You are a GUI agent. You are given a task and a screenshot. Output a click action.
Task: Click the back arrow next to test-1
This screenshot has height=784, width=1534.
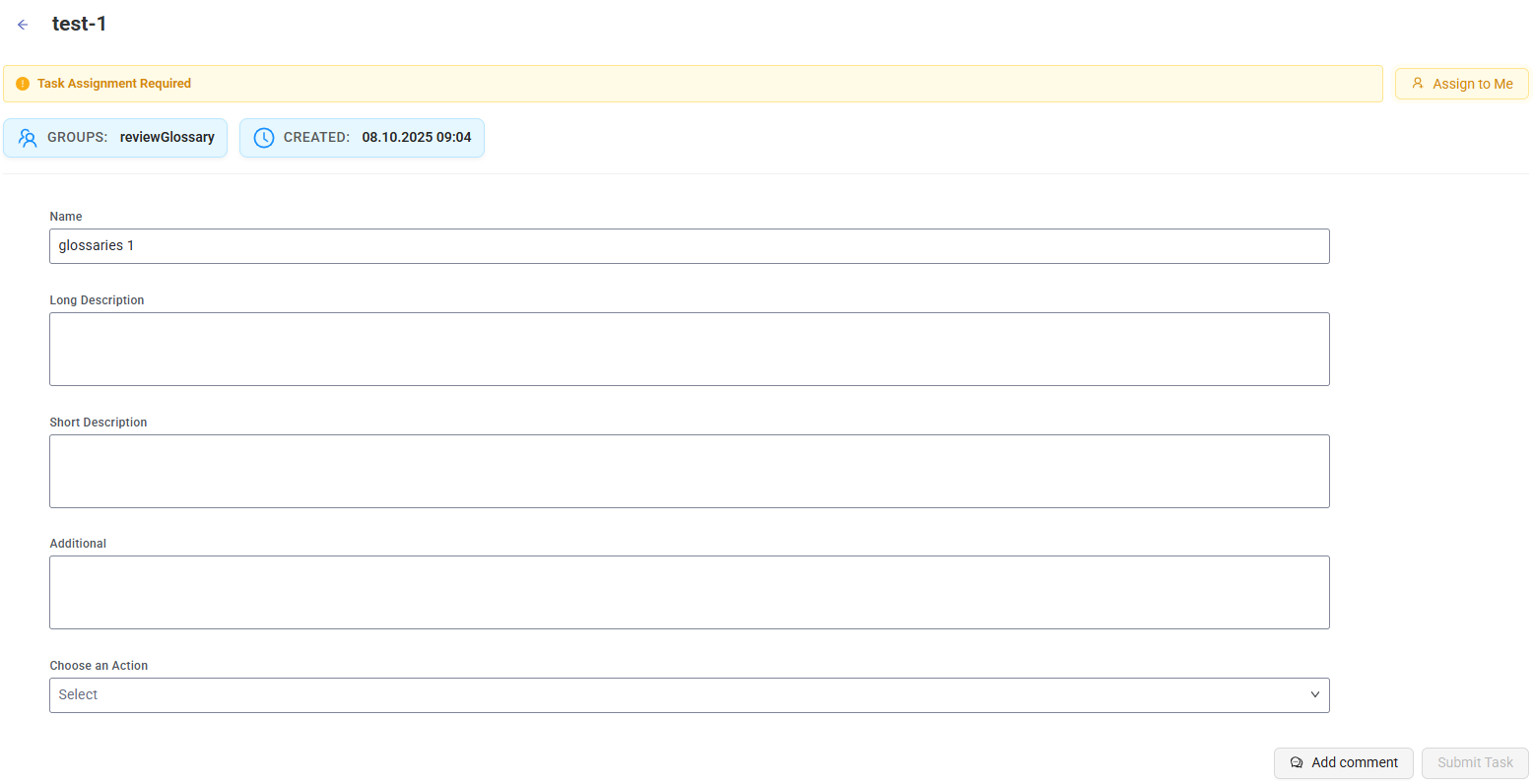click(x=23, y=25)
